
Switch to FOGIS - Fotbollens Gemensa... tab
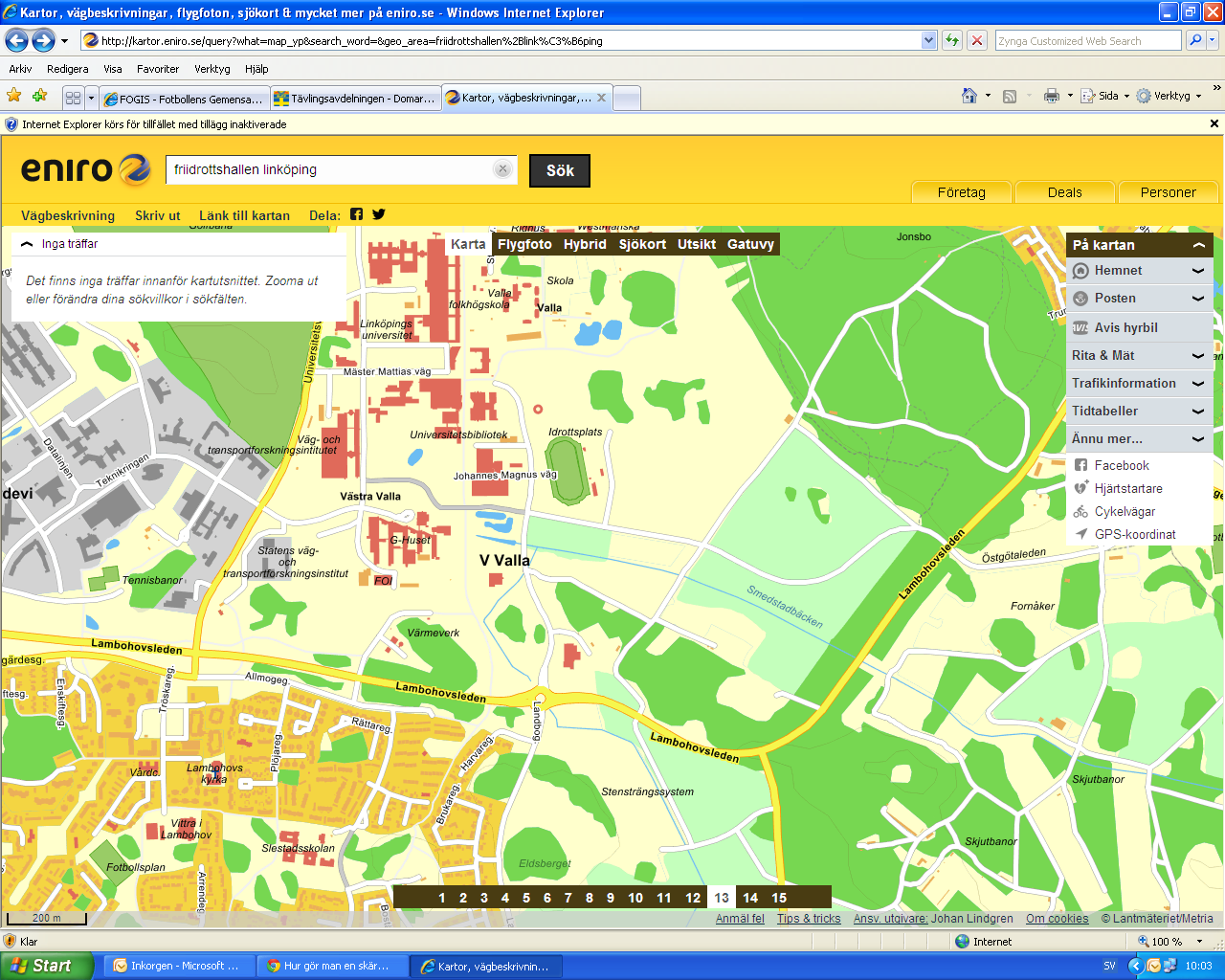coord(184,99)
